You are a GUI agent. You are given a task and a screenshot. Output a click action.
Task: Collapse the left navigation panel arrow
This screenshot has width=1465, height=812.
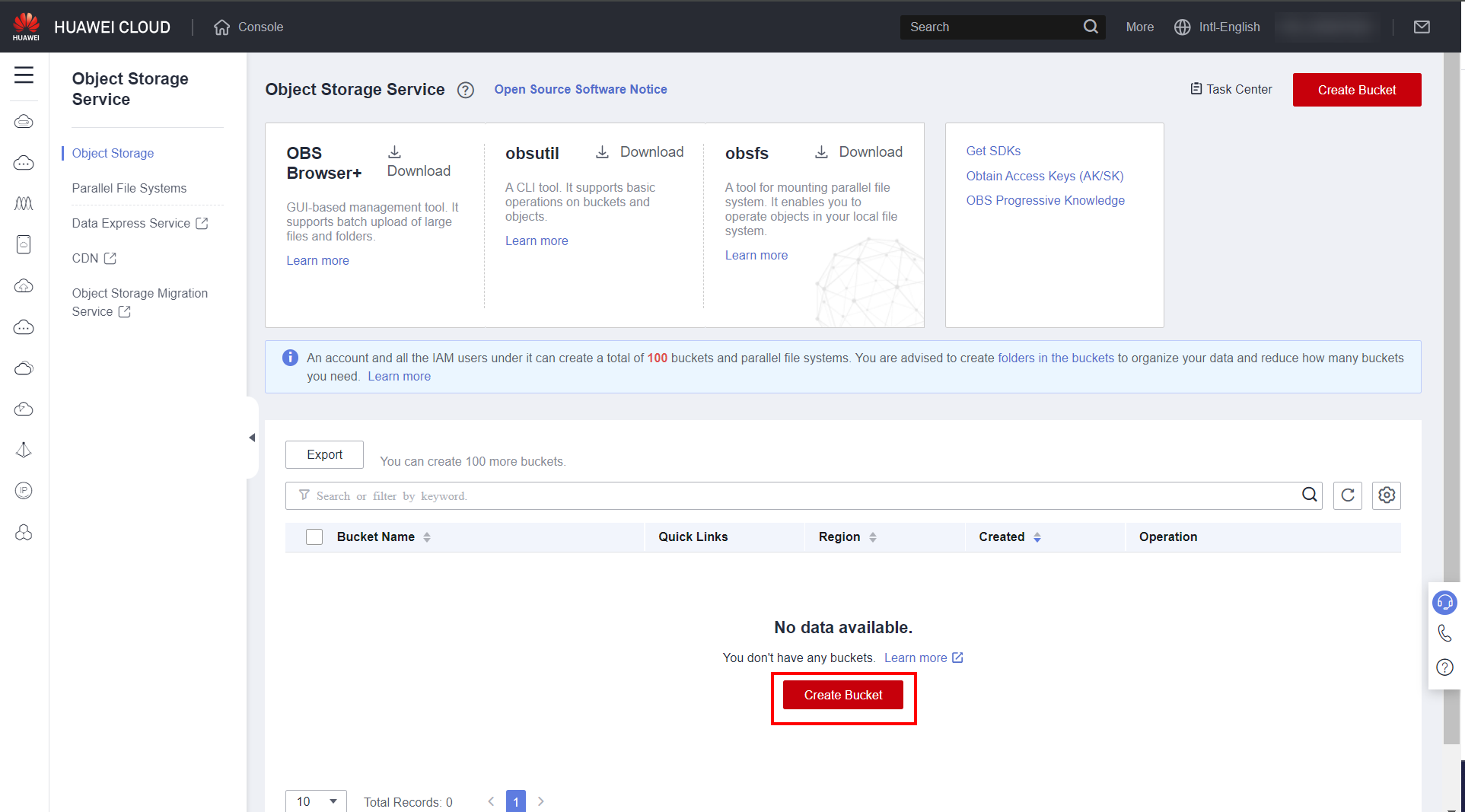pos(252,438)
